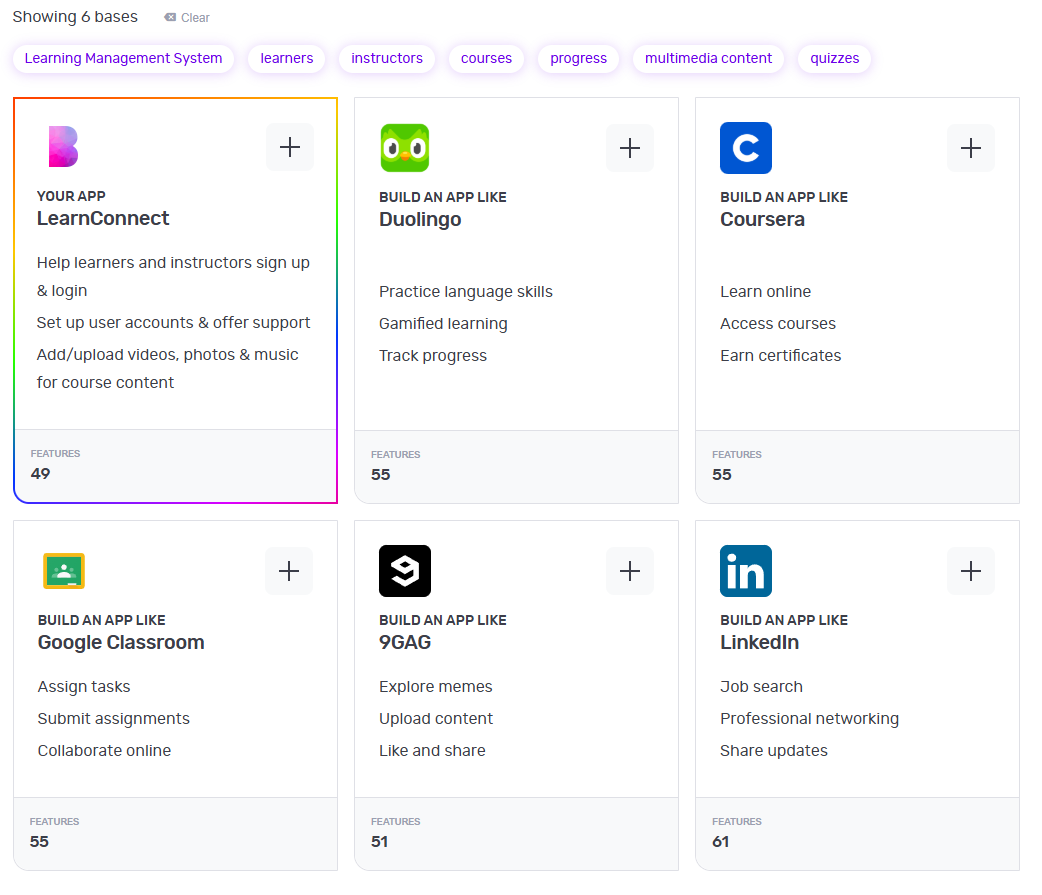This screenshot has height=895, width=1042.
Task: Add the 9GAG base with plus button
Action: tap(630, 571)
